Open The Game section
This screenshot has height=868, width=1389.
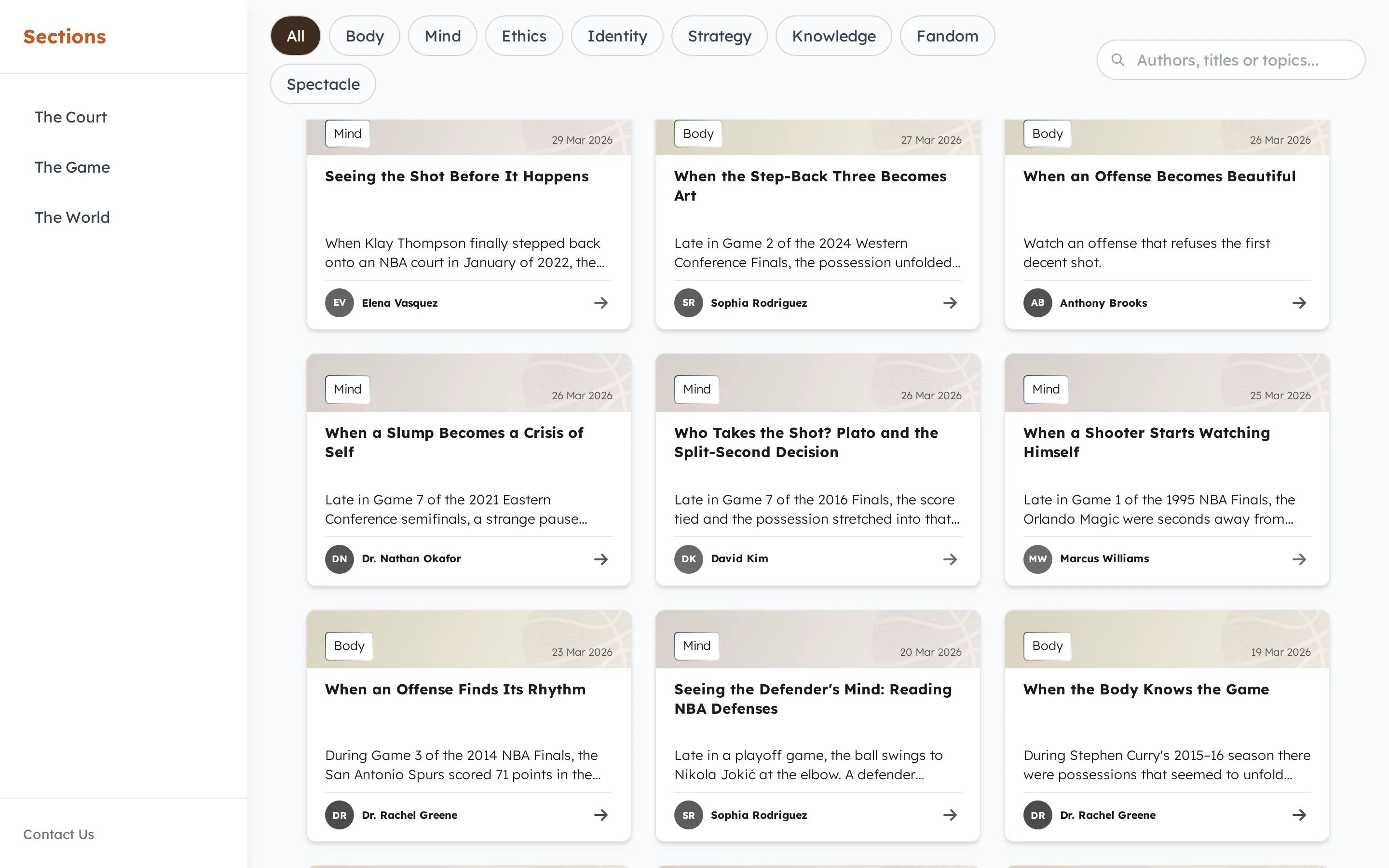point(72,167)
